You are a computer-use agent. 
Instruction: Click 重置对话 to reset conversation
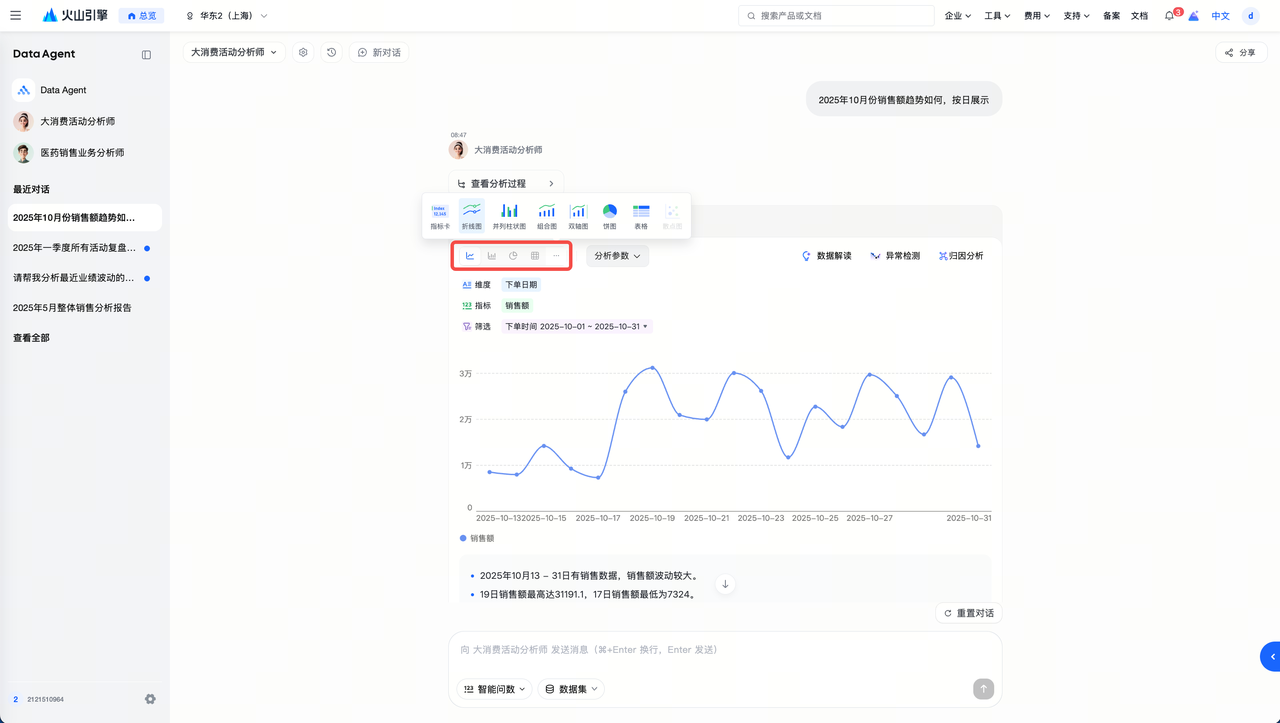[x=969, y=613]
